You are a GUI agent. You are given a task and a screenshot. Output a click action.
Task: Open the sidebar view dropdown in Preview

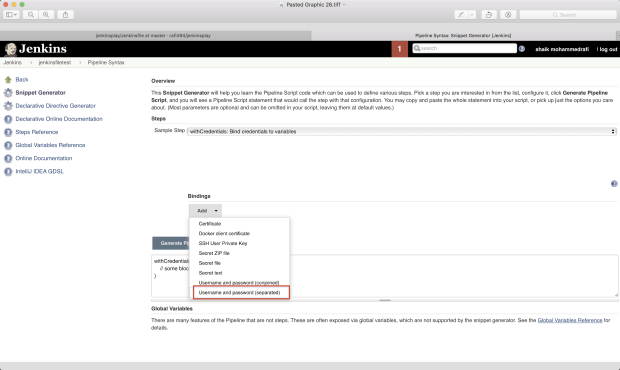(x=11, y=15)
